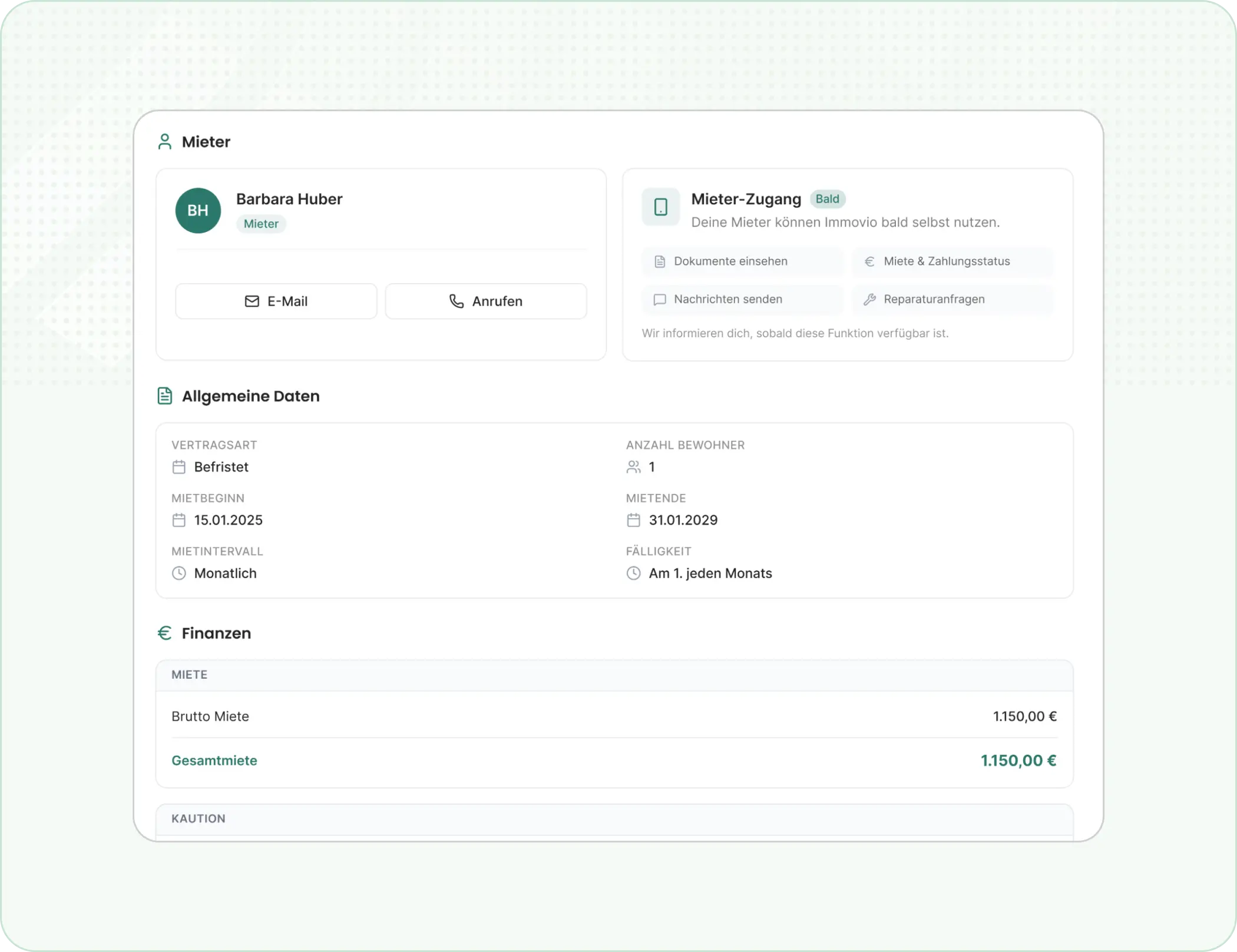Send an E-Mail to Barbara Huber

point(276,301)
